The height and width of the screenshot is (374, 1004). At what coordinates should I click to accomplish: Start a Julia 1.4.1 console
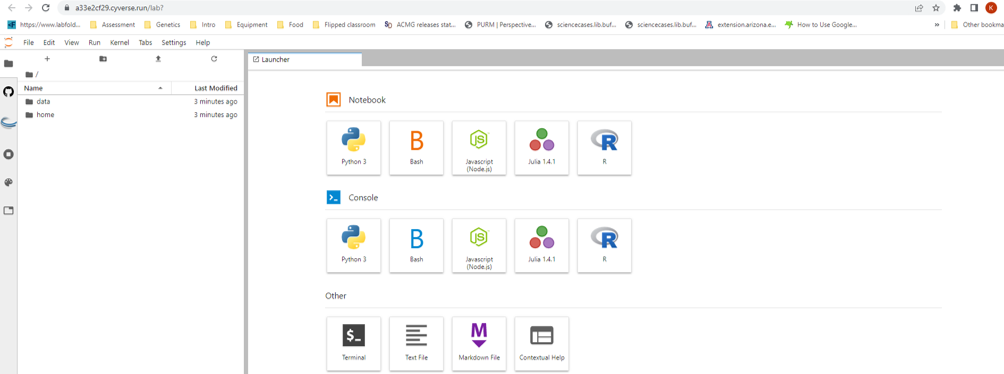(x=542, y=245)
